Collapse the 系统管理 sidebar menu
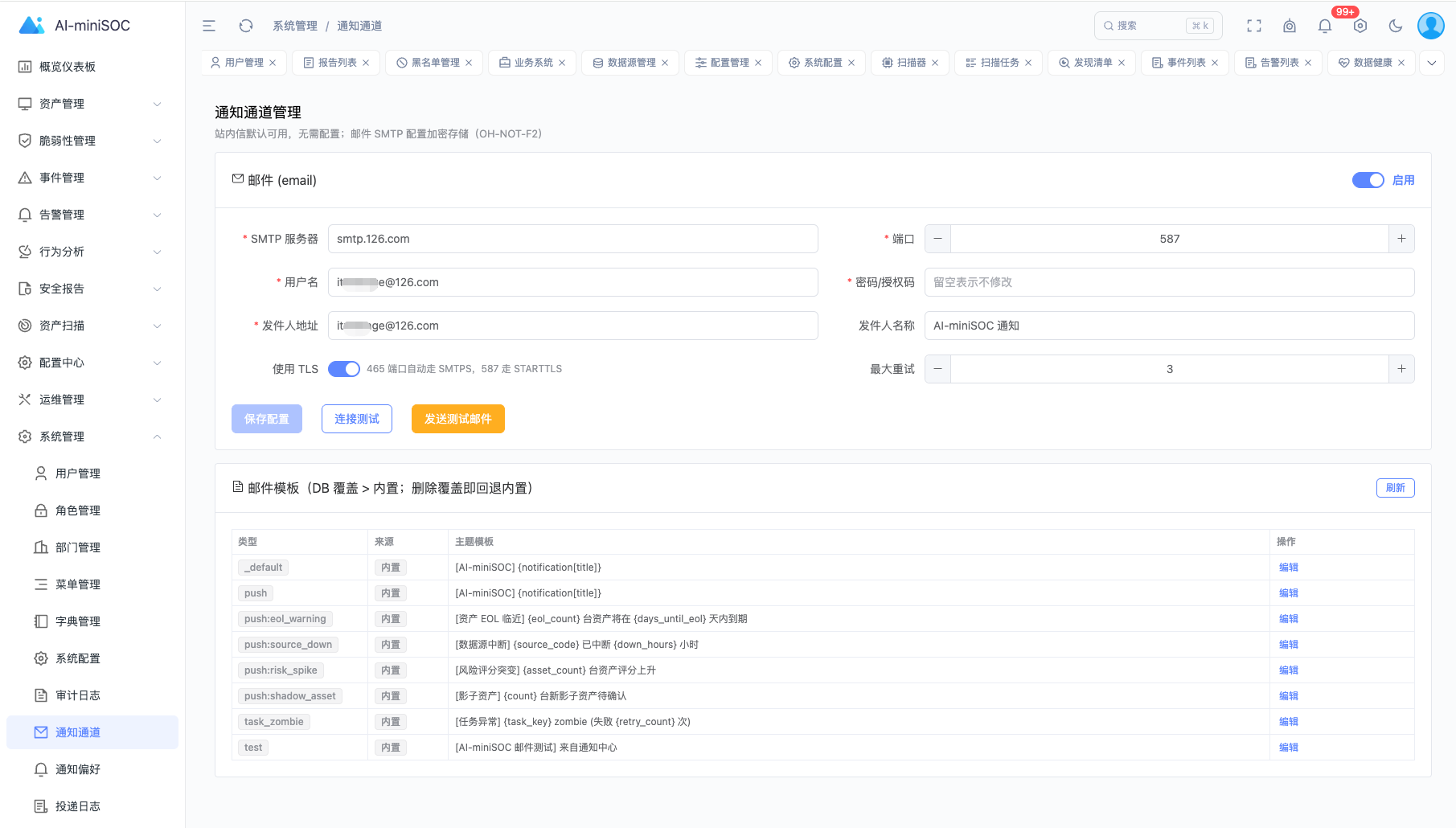This screenshot has height=828, width=1456. (92, 437)
